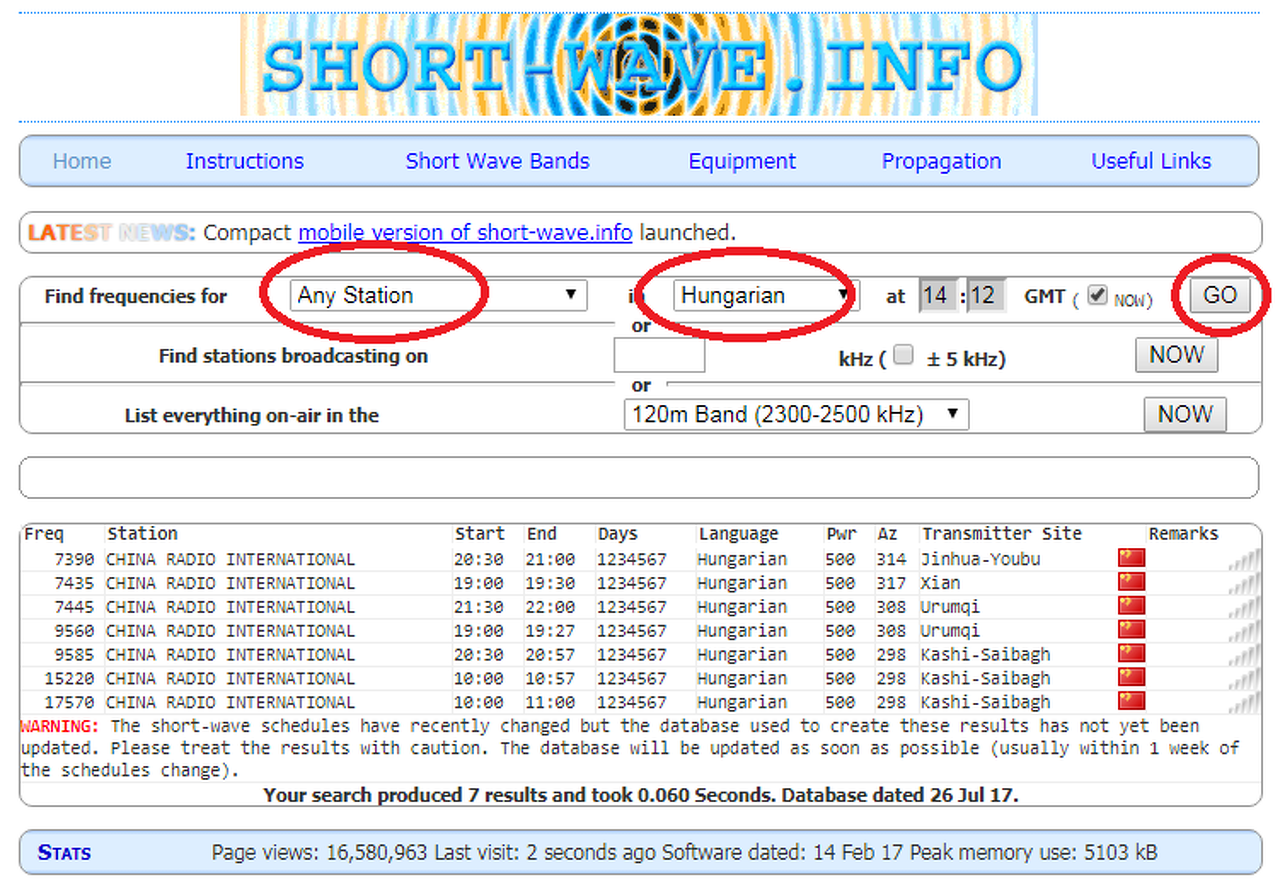Click the Remarks column header

[1183, 534]
